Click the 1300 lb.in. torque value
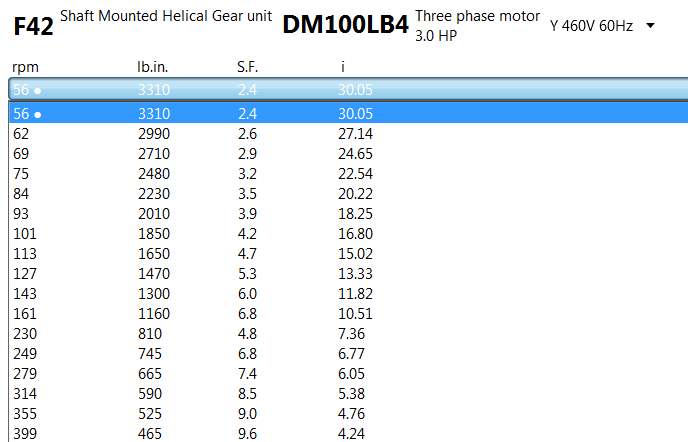688x442 pixels. tap(154, 293)
